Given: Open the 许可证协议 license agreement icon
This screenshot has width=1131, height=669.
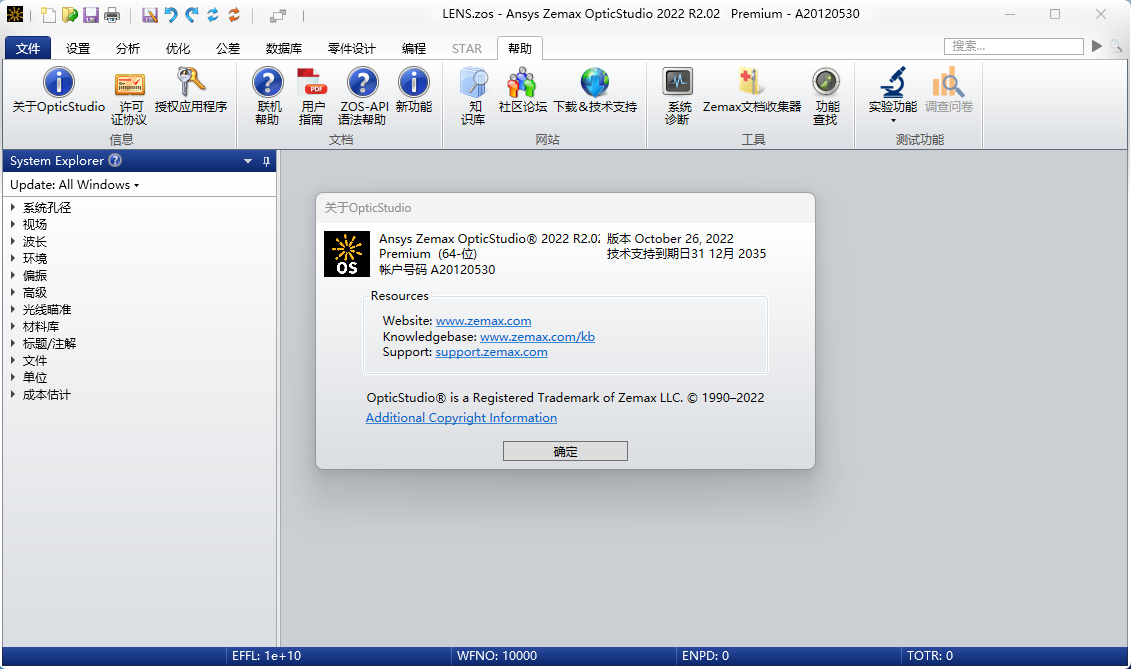Looking at the screenshot, I should pos(129,97).
